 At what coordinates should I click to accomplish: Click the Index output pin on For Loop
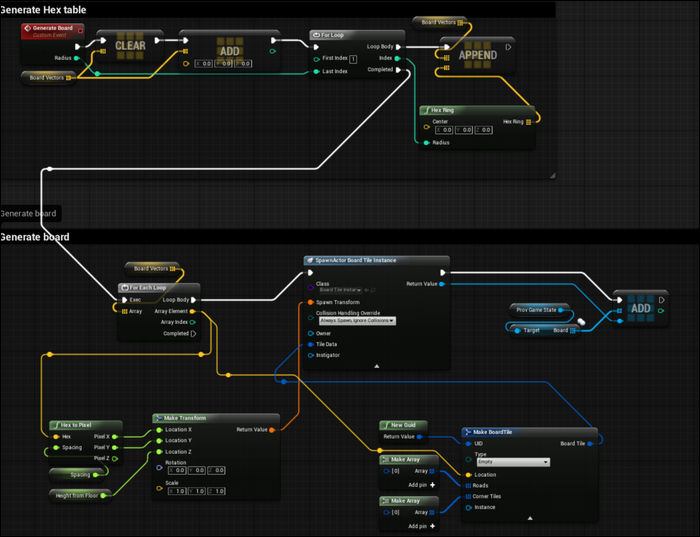(397, 58)
